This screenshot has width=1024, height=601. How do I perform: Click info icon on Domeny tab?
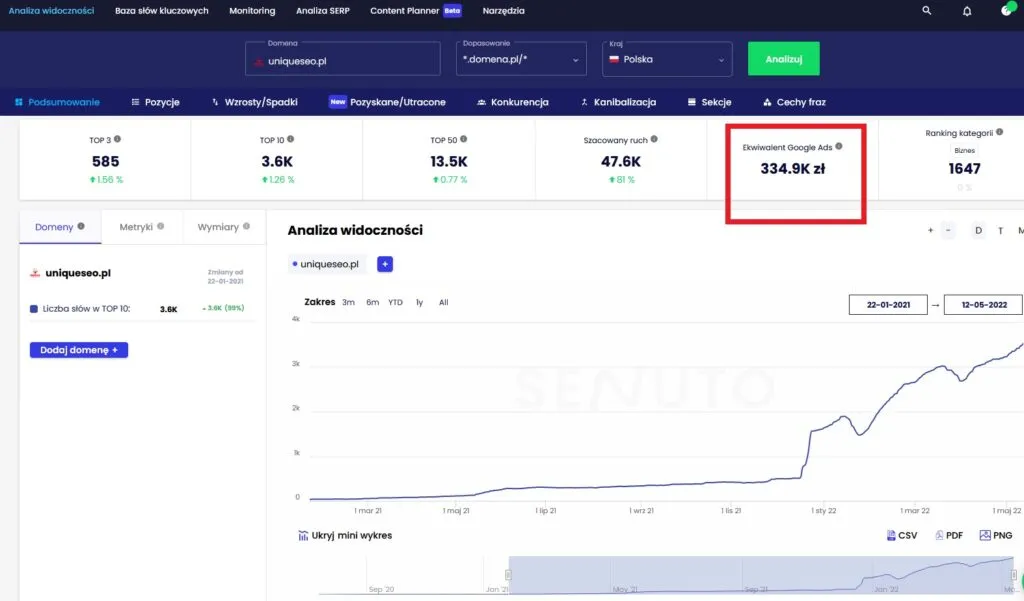[81, 226]
